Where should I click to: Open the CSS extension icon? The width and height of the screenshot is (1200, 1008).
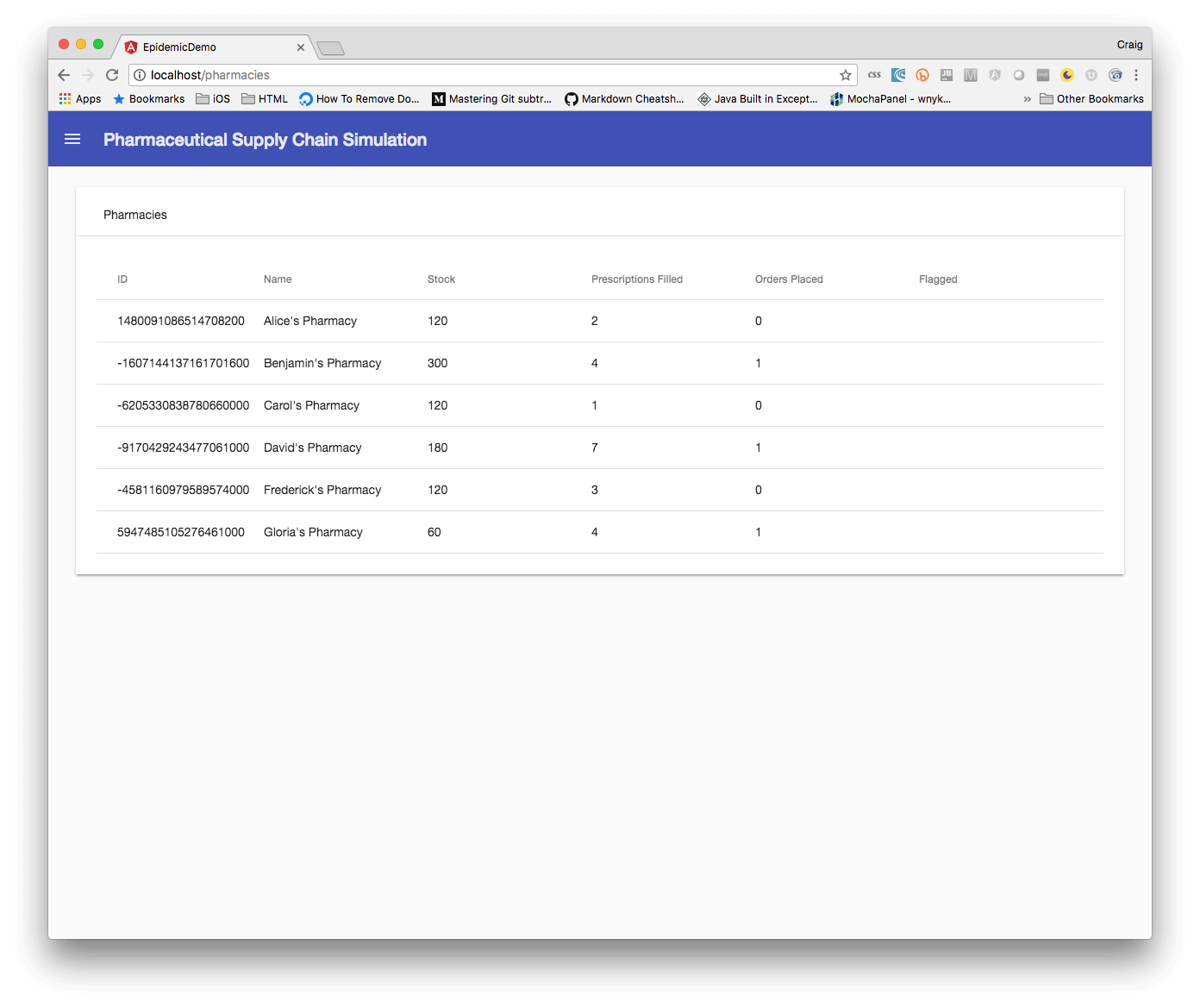pos(874,75)
